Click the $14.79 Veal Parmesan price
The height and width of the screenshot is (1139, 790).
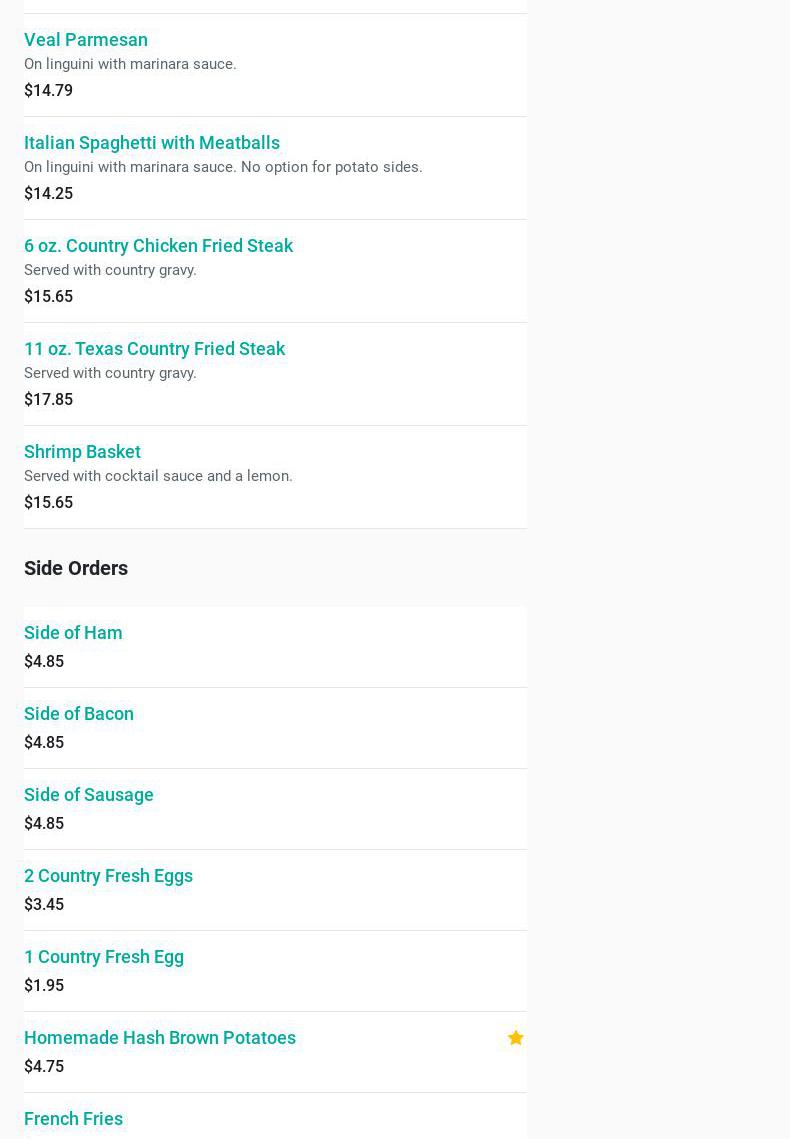pyautogui.click(x=48, y=91)
